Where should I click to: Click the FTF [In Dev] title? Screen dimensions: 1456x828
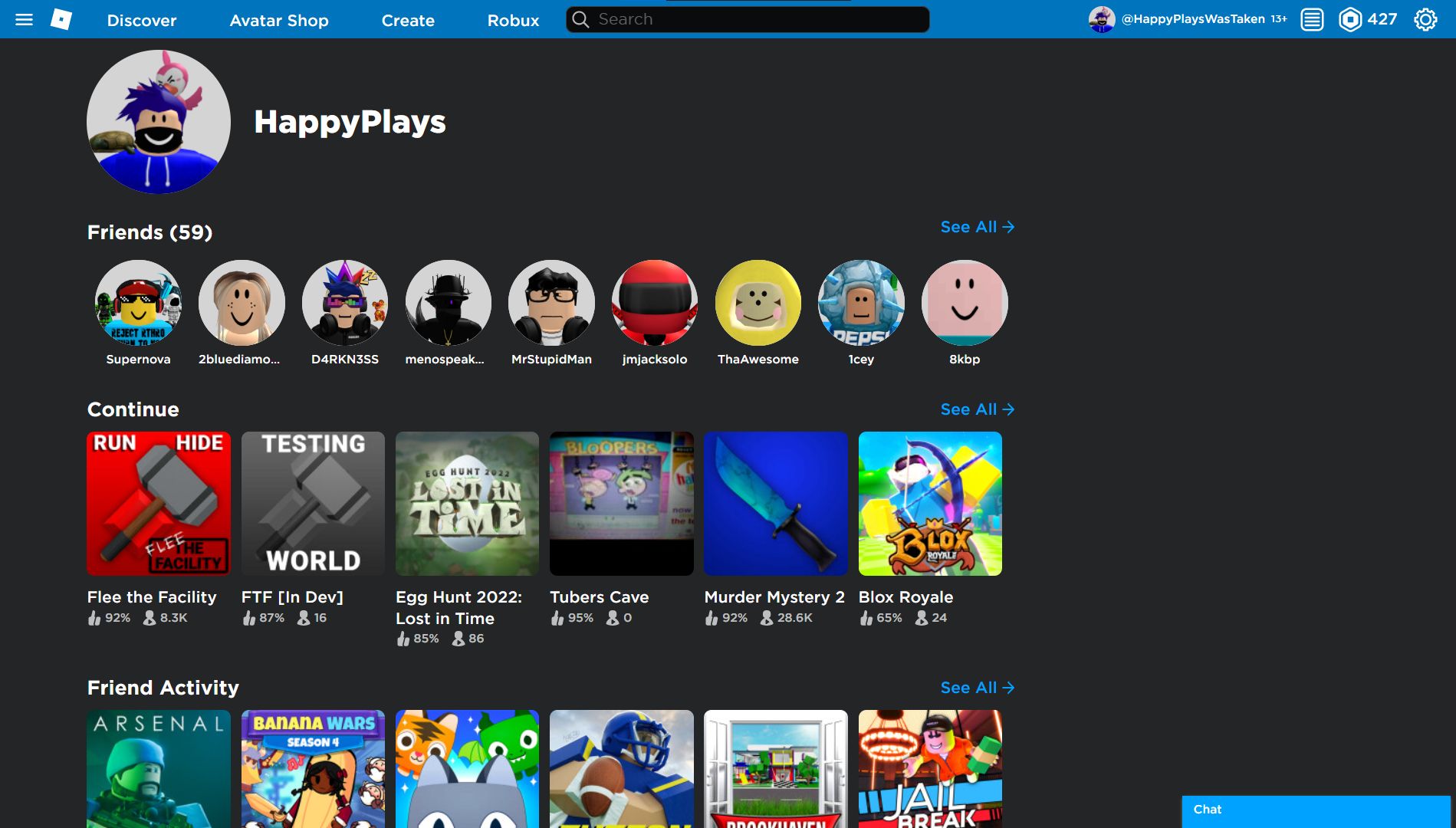(292, 597)
